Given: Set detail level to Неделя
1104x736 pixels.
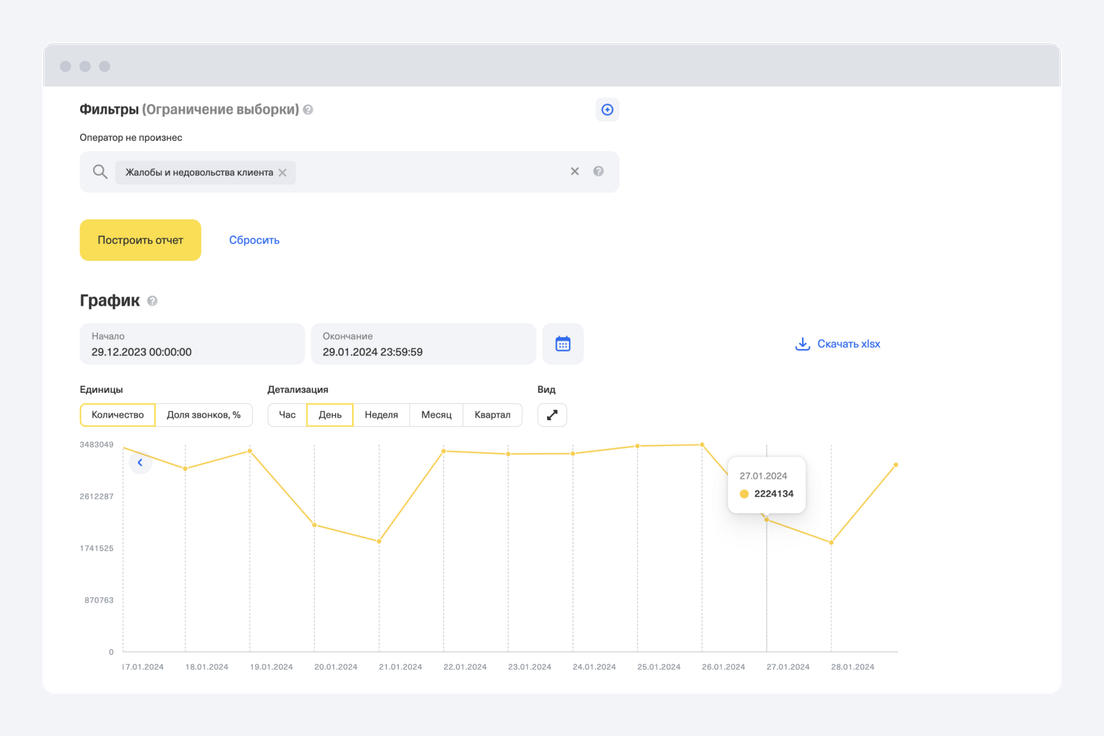Looking at the screenshot, I should (x=381, y=415).
